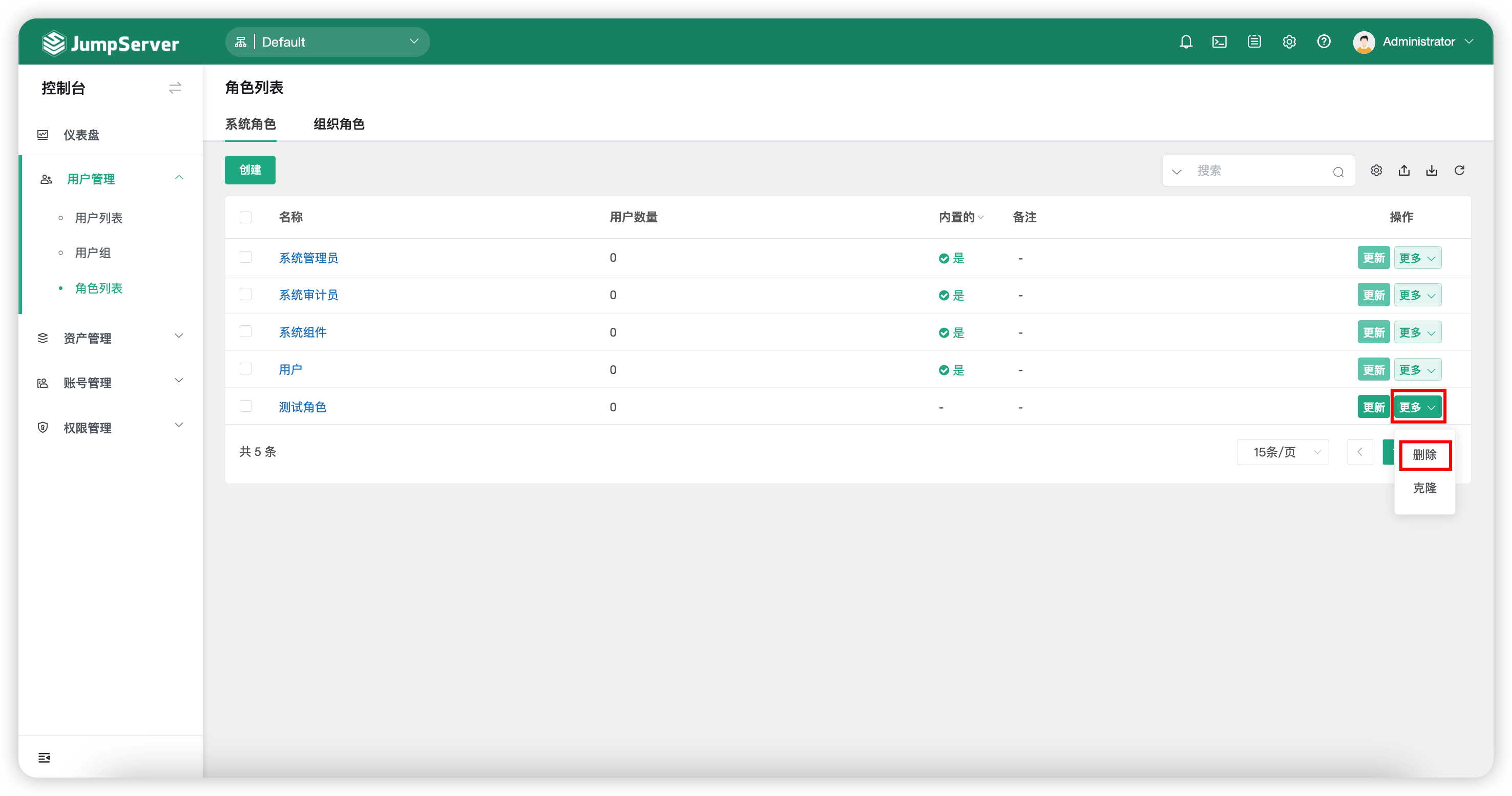Click the 创建 button
Image resolution: width=1512 pixels, height=796 pixels.
250,170
